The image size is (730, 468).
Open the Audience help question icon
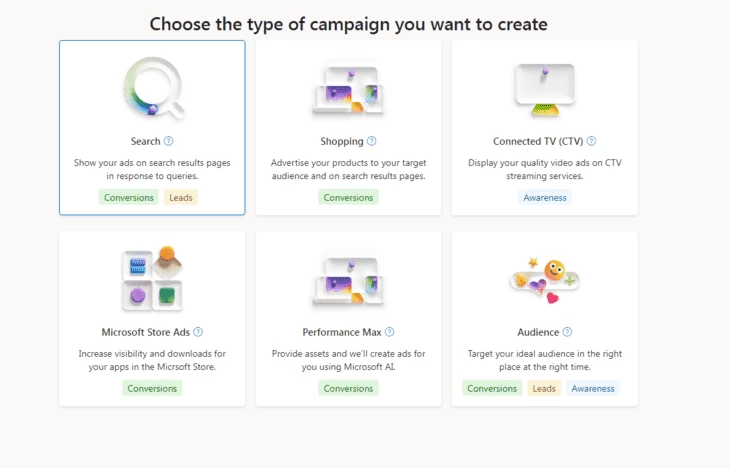(567, 332)
